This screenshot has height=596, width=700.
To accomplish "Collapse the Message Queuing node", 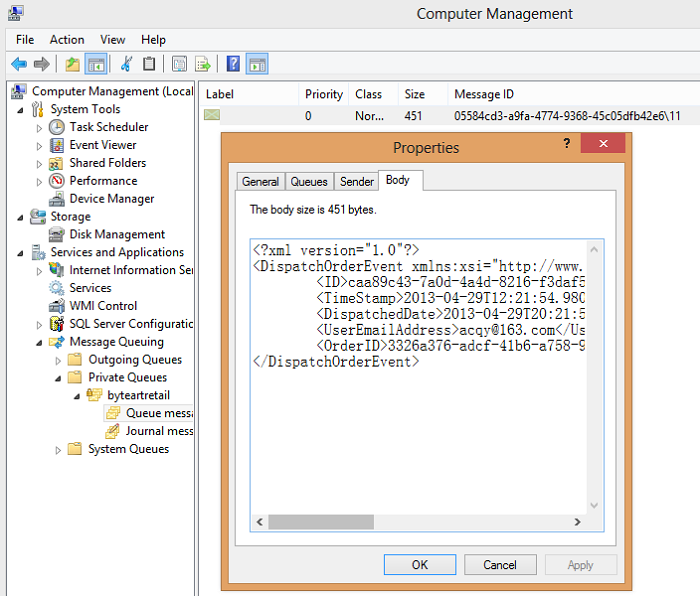I will [x=39, y=343].
